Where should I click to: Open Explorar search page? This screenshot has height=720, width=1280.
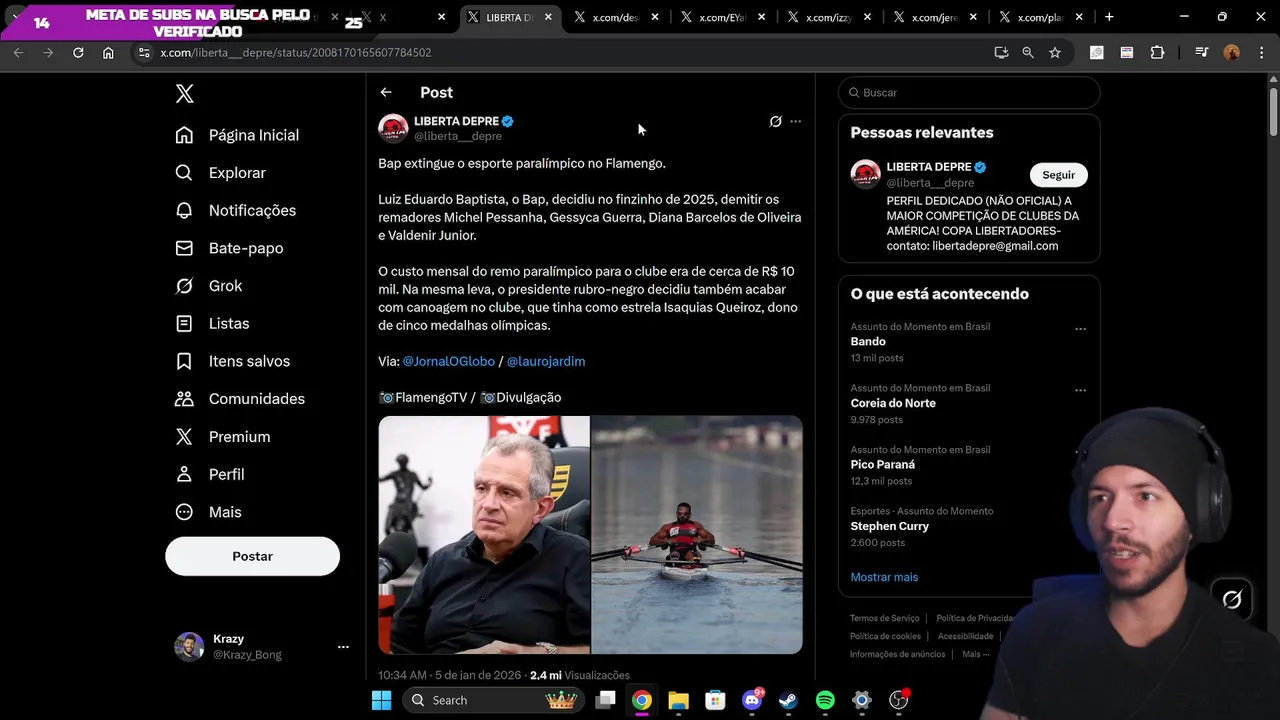[220, 173]
